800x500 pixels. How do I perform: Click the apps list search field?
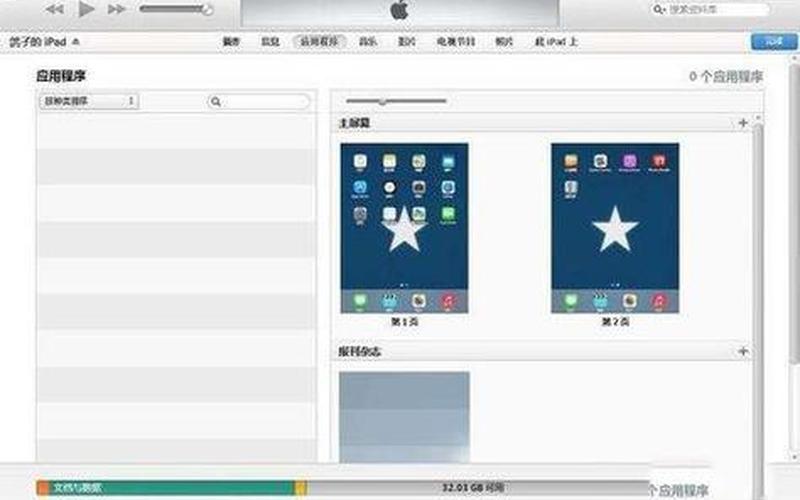tap(259, 102)
